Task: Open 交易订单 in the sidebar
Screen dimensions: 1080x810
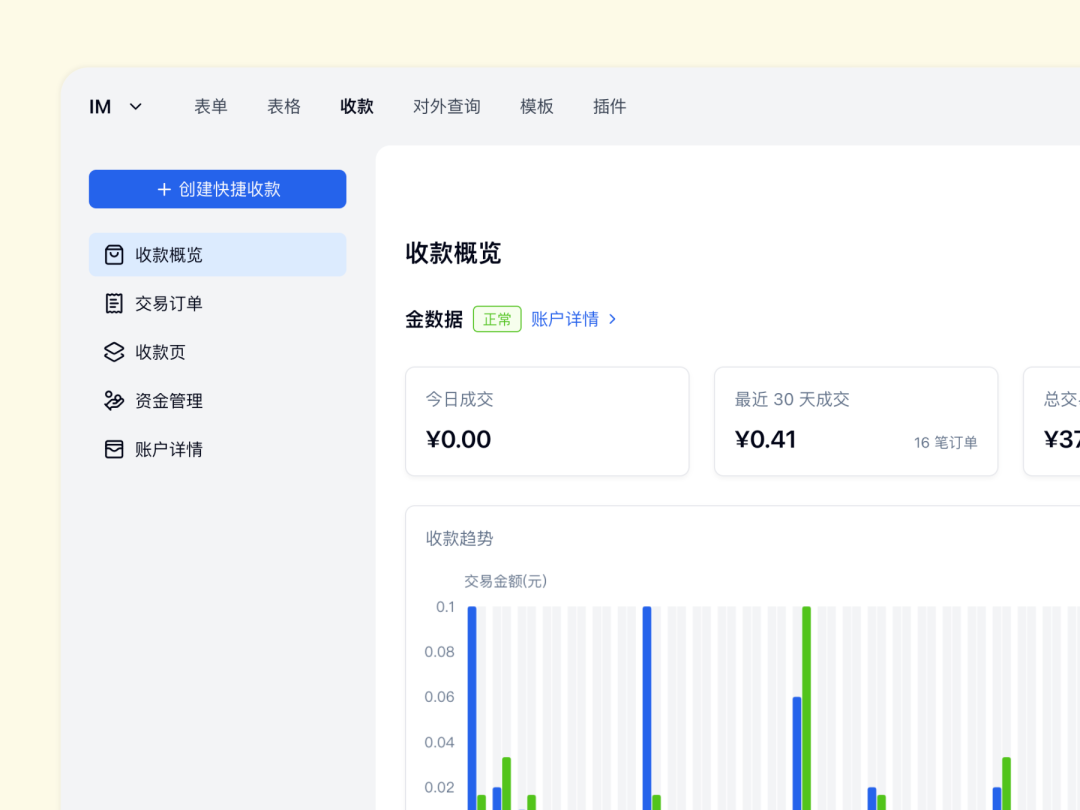Action: pos(218,303)
